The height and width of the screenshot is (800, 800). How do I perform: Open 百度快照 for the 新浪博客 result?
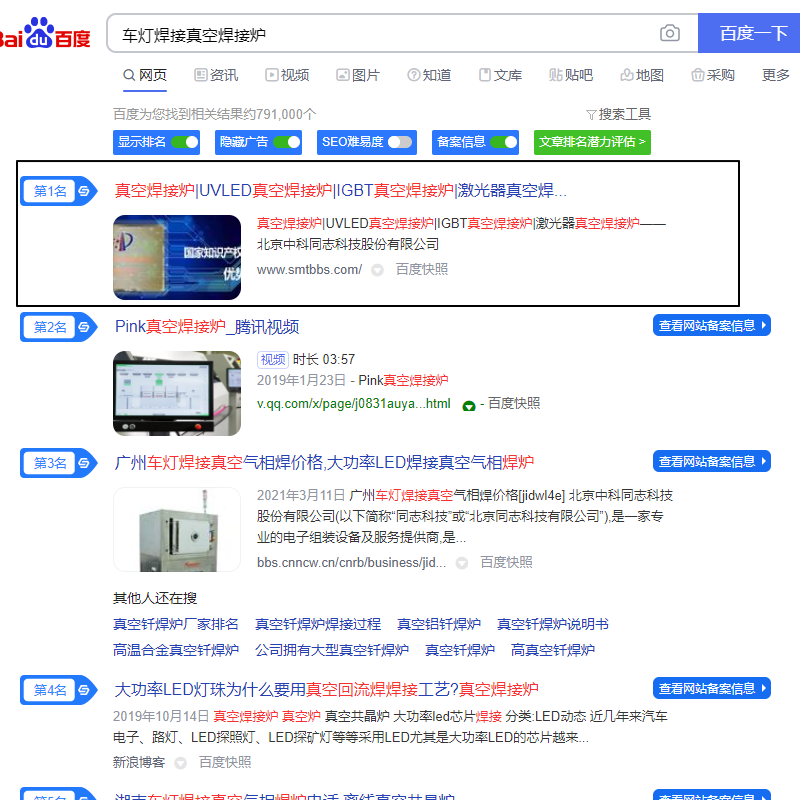click(225, 762)
